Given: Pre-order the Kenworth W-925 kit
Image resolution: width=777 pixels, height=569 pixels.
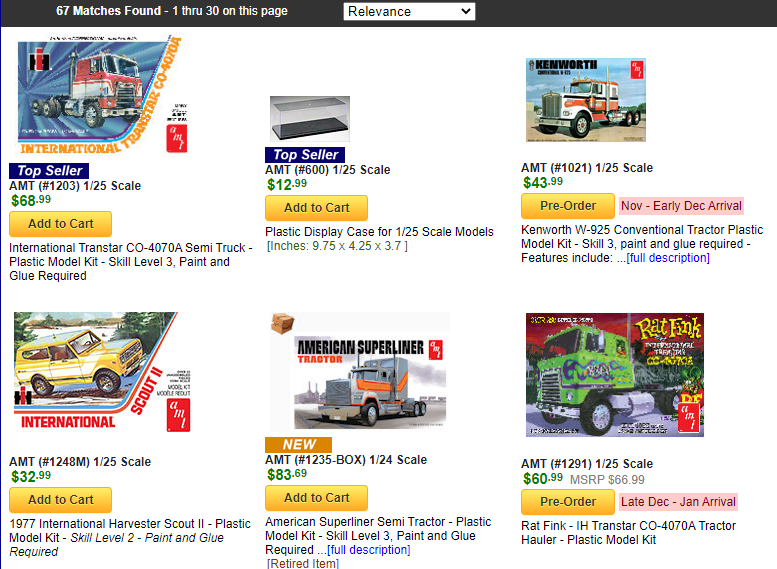Looking at the screenshot, I should [x=568, y=206].
